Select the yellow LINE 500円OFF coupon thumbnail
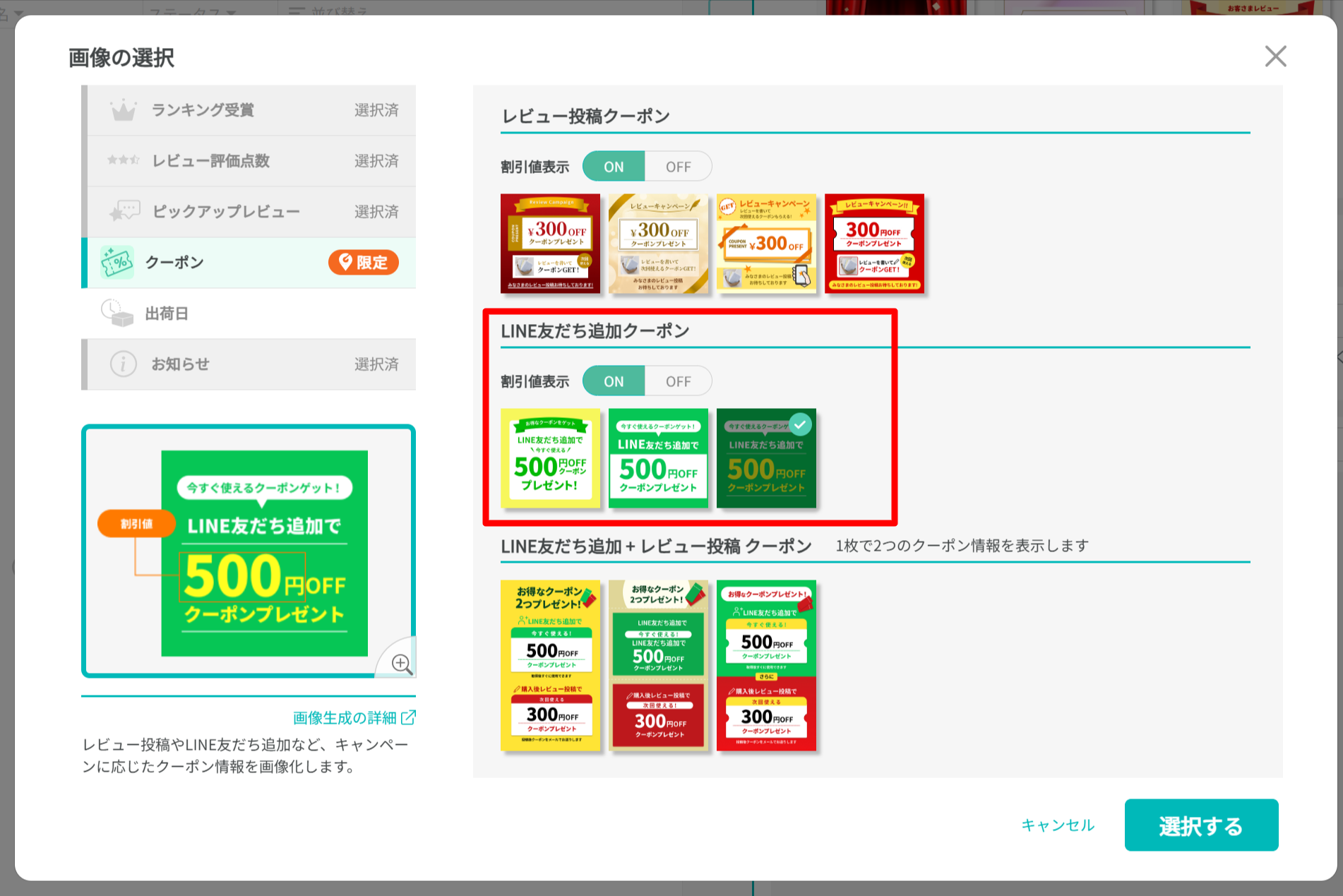The width and height of the screenshot is (1343, 896). point(550,458)
